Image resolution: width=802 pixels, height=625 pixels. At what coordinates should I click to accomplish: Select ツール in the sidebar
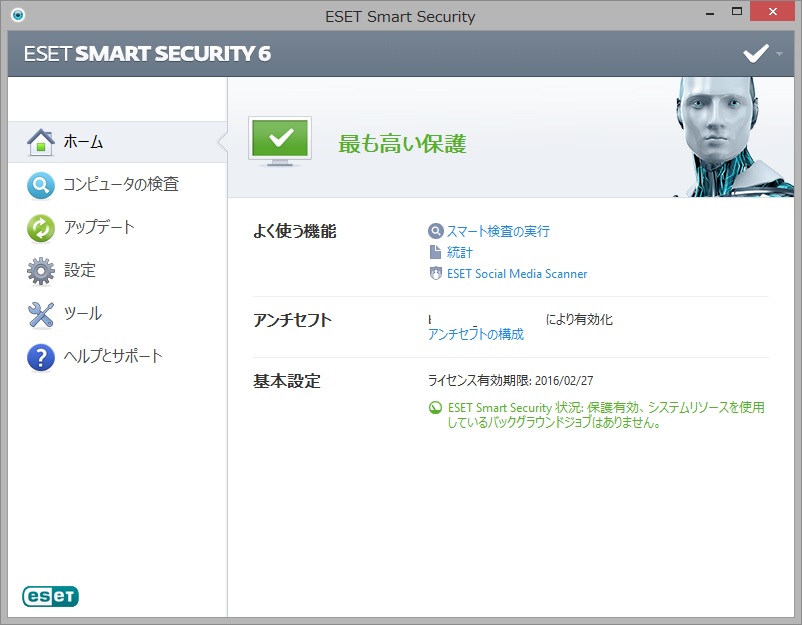[x=83, y=314]
